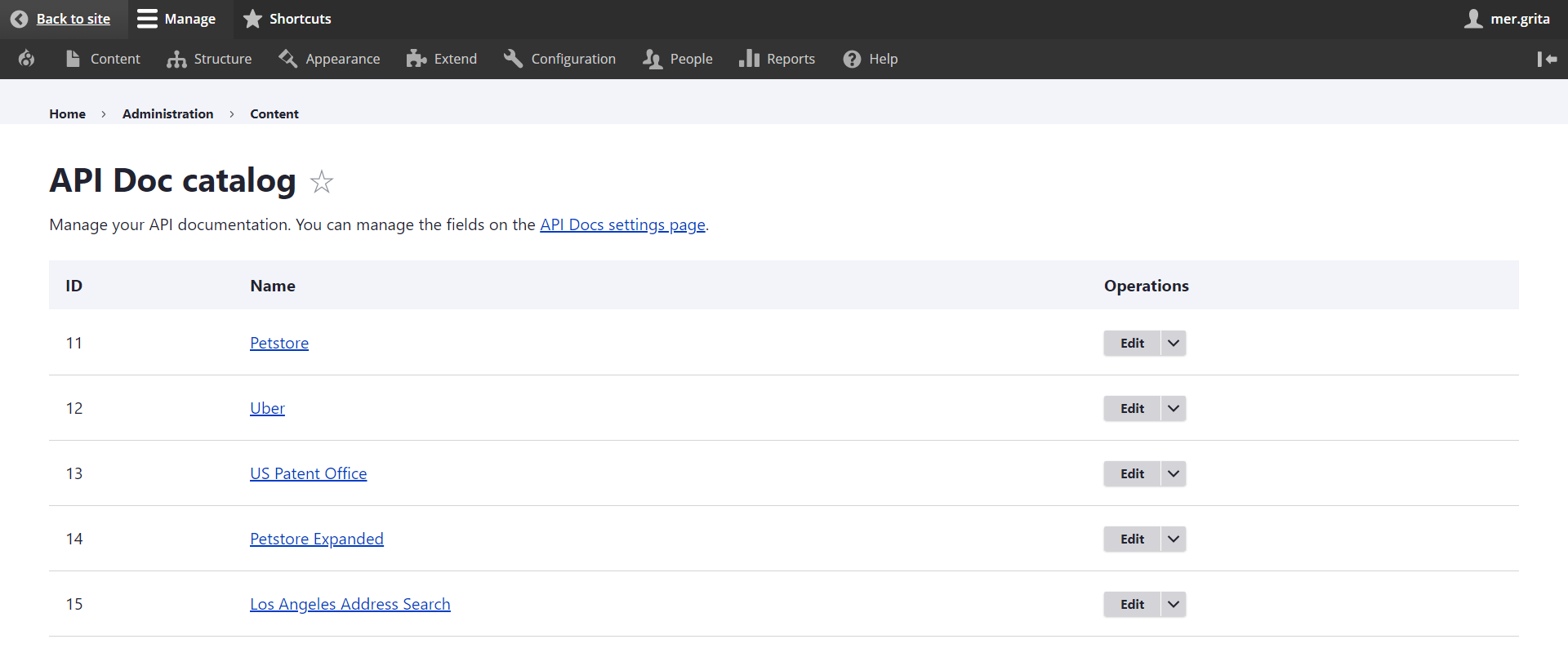
Task: Click the Drupal home logo icon
Action: pyautogui.click(x=26, y=59)
